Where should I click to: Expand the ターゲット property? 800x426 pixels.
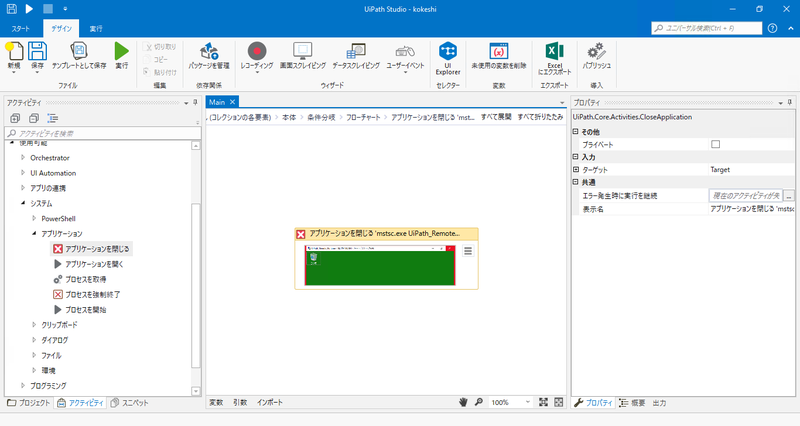point(576,169)
